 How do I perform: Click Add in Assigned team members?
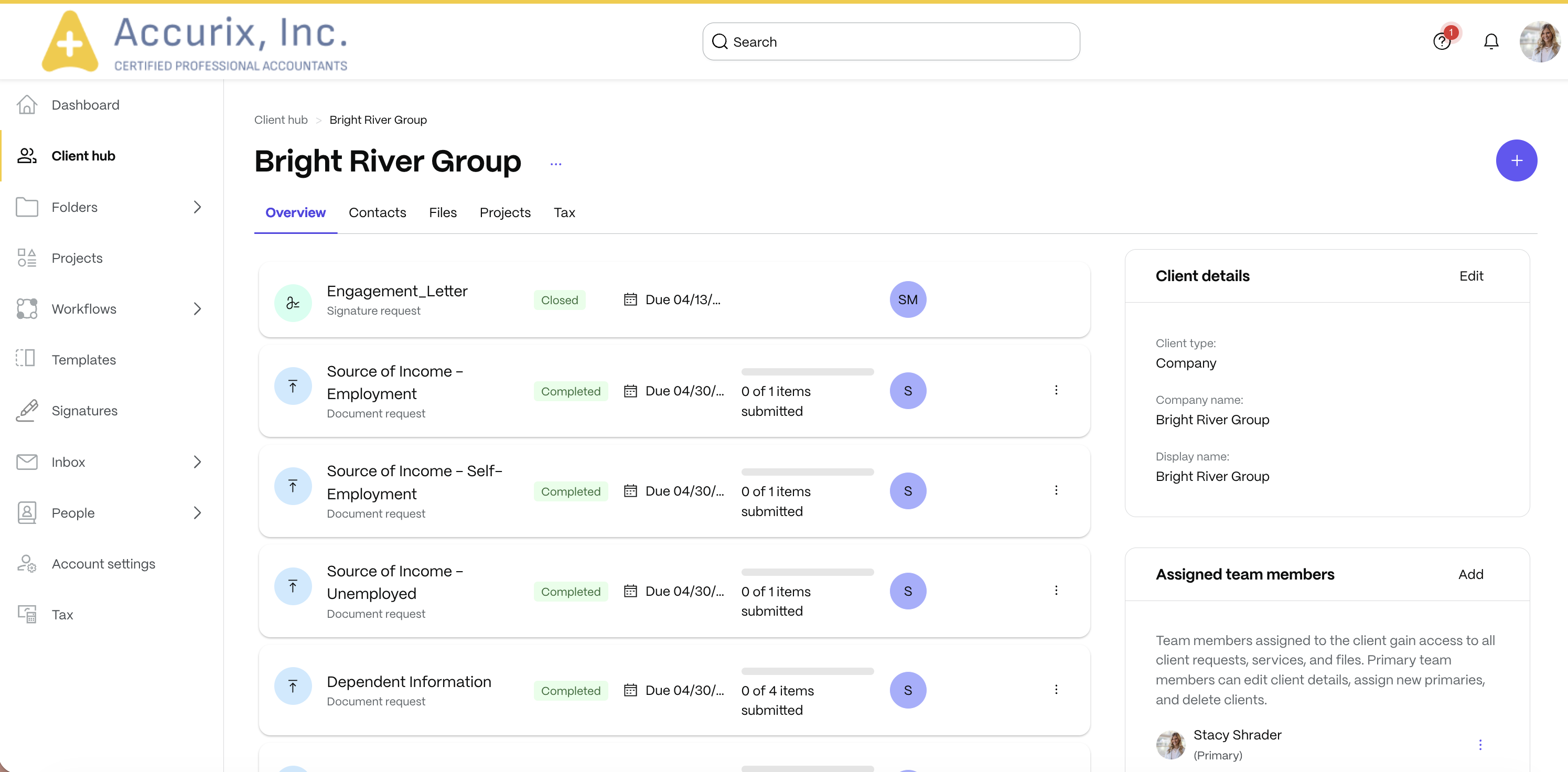[1470, 574]
